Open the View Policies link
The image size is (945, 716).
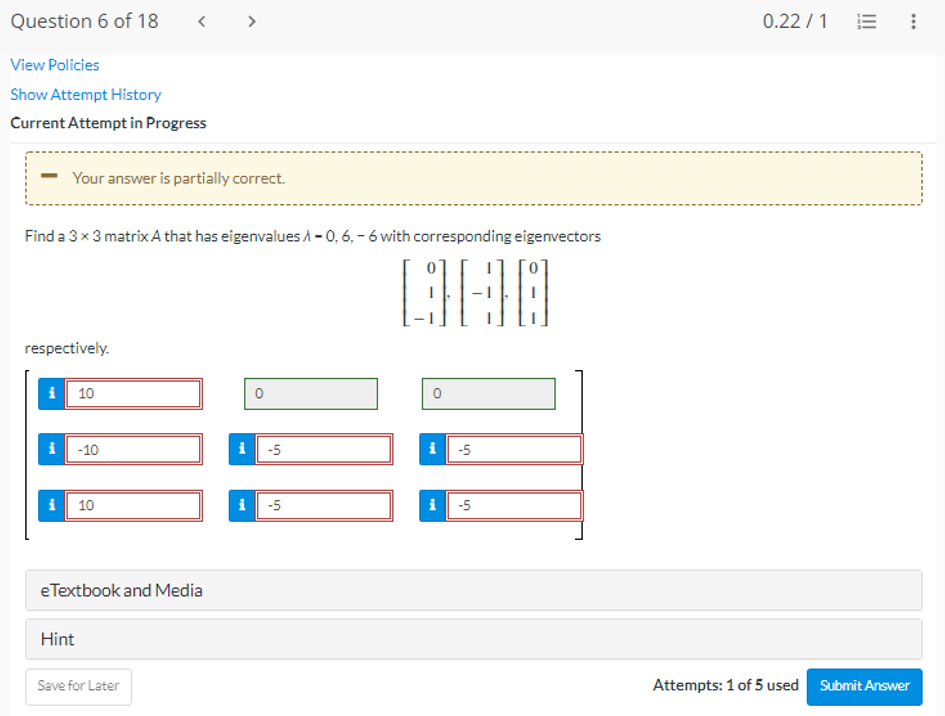tap(55, 65)
